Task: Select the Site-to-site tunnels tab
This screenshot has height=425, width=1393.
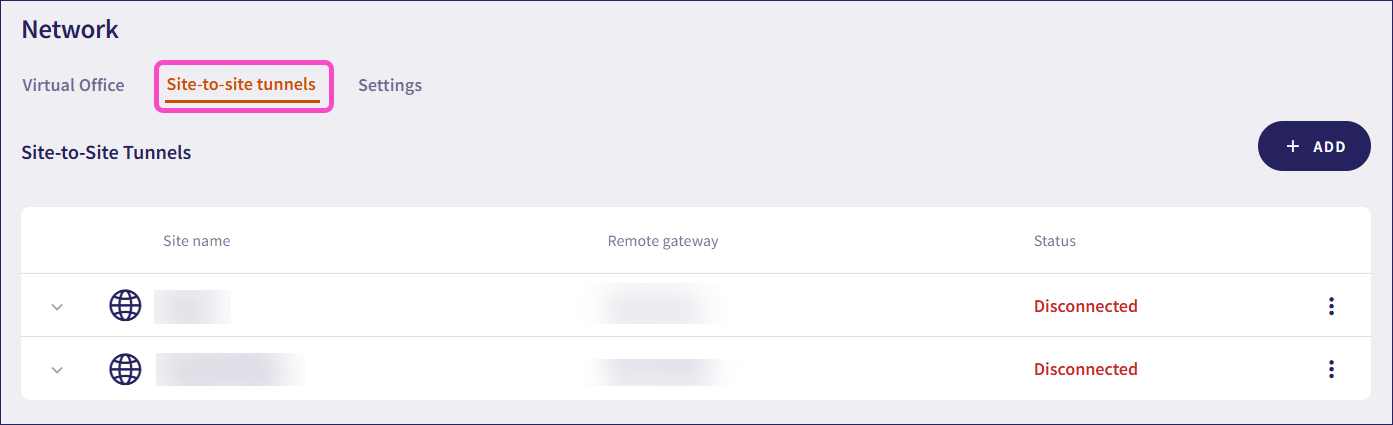Action: pos(241,85)
